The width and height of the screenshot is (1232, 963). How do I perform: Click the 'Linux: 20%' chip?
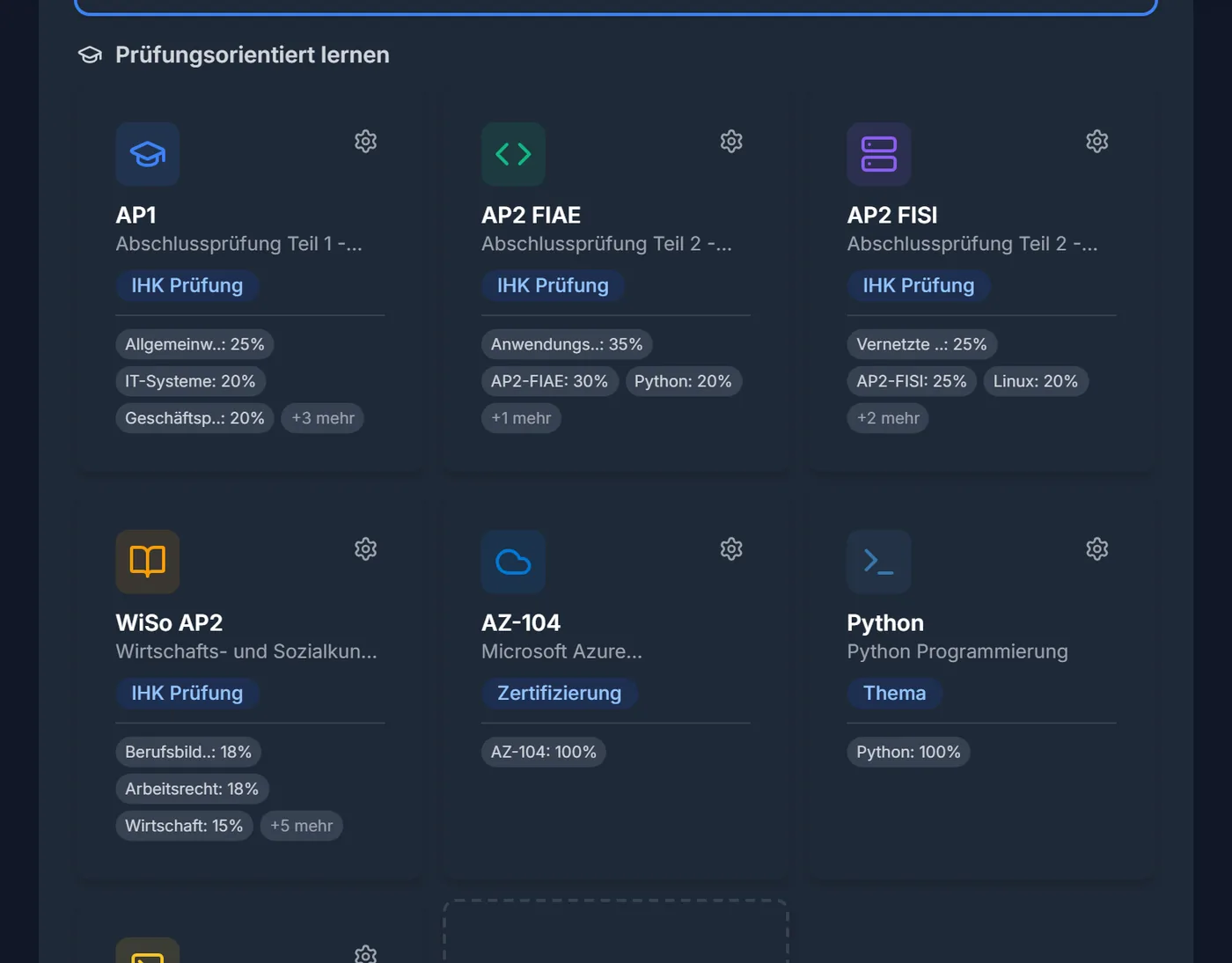1036,381
